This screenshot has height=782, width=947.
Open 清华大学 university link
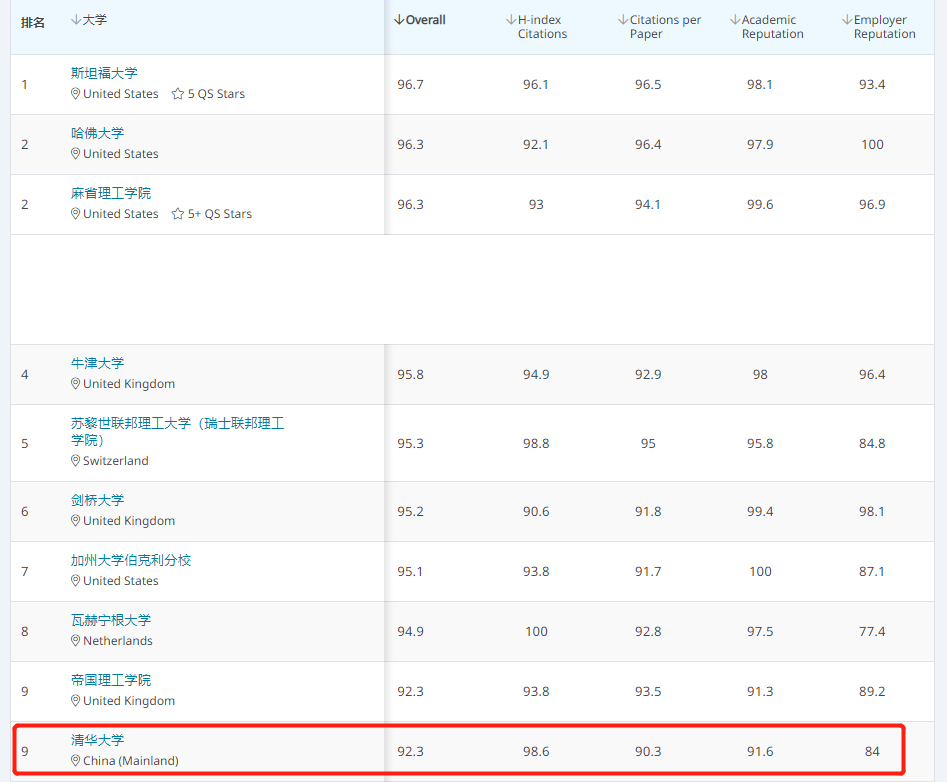(x=97, y=740)
